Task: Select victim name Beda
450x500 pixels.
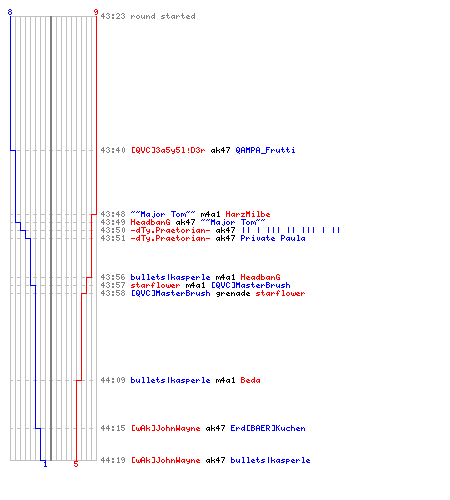Action: point(250,380)
